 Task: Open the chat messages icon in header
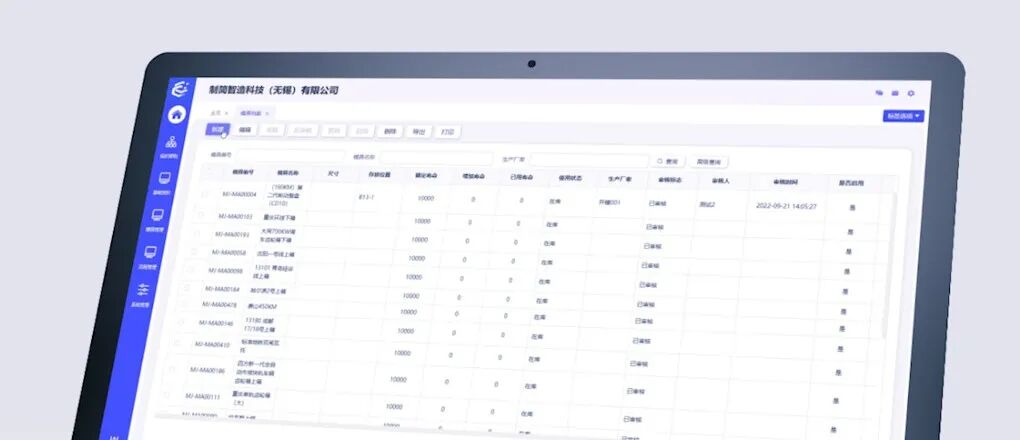[879, 93]
